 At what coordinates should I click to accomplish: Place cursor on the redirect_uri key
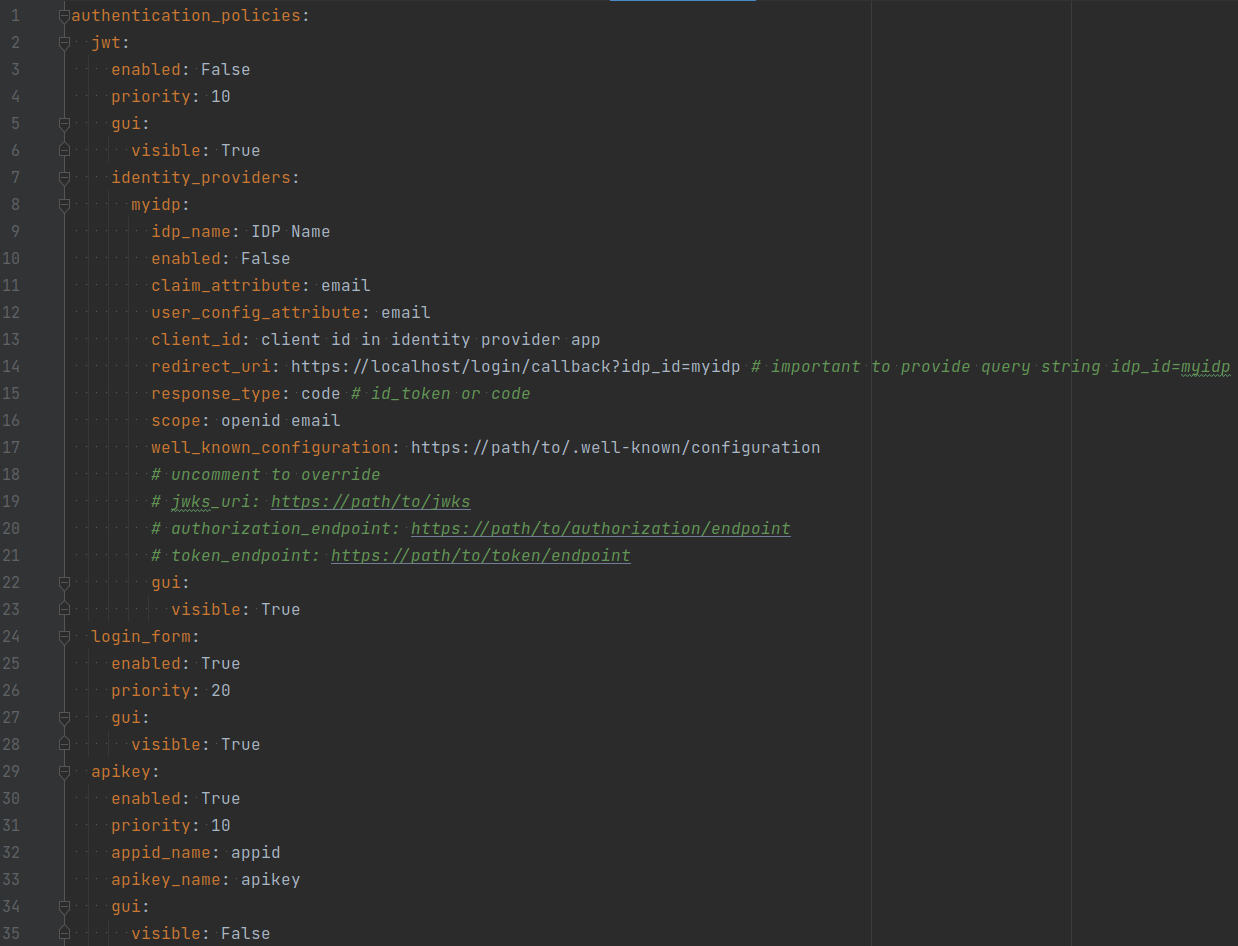(210, 367)
